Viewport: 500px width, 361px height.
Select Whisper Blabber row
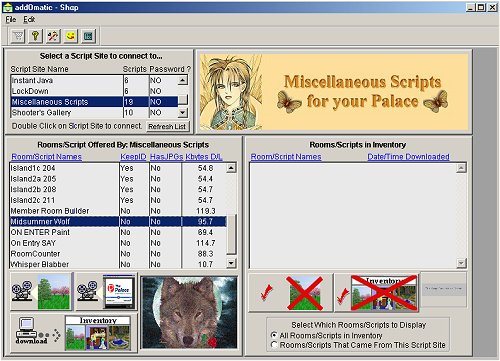tap(118, 264)
